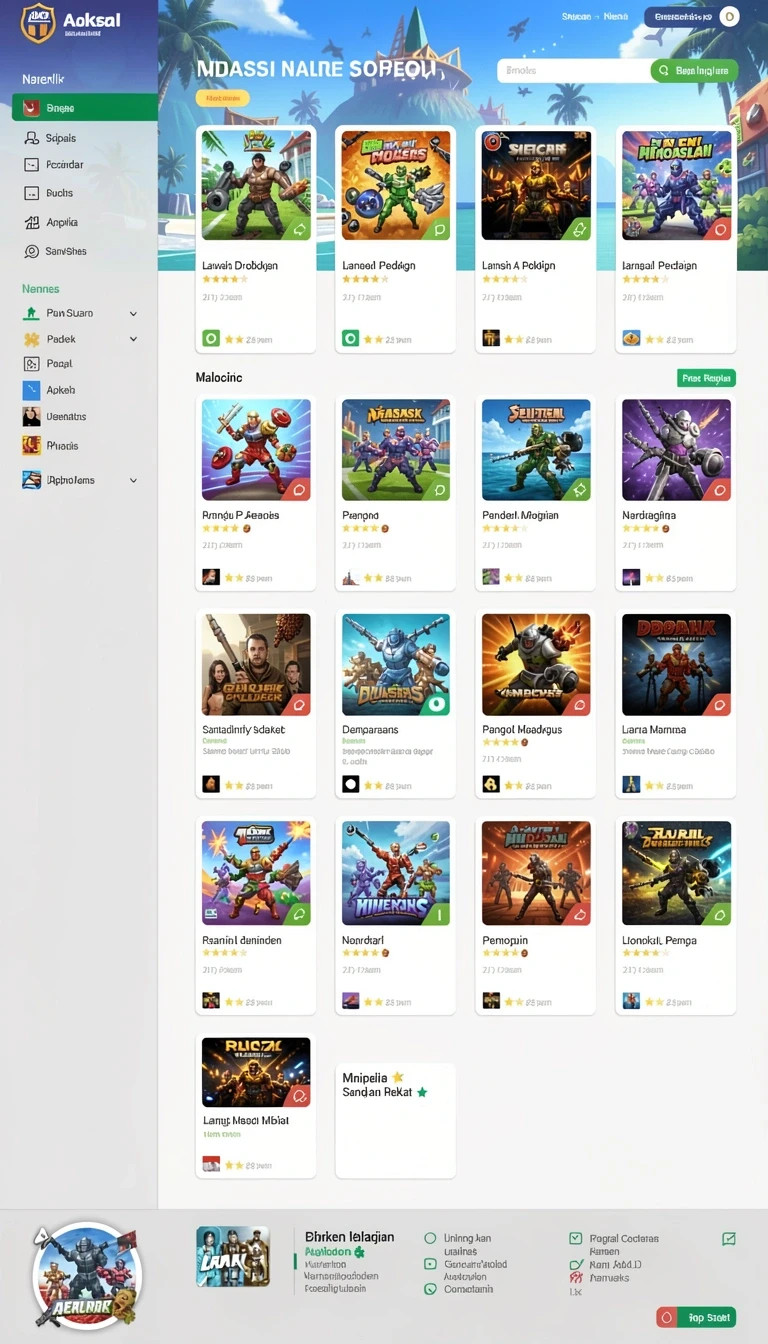Click the yellow tag under banner title
The image size is (768, 1344).
click(x=223, y=98)
